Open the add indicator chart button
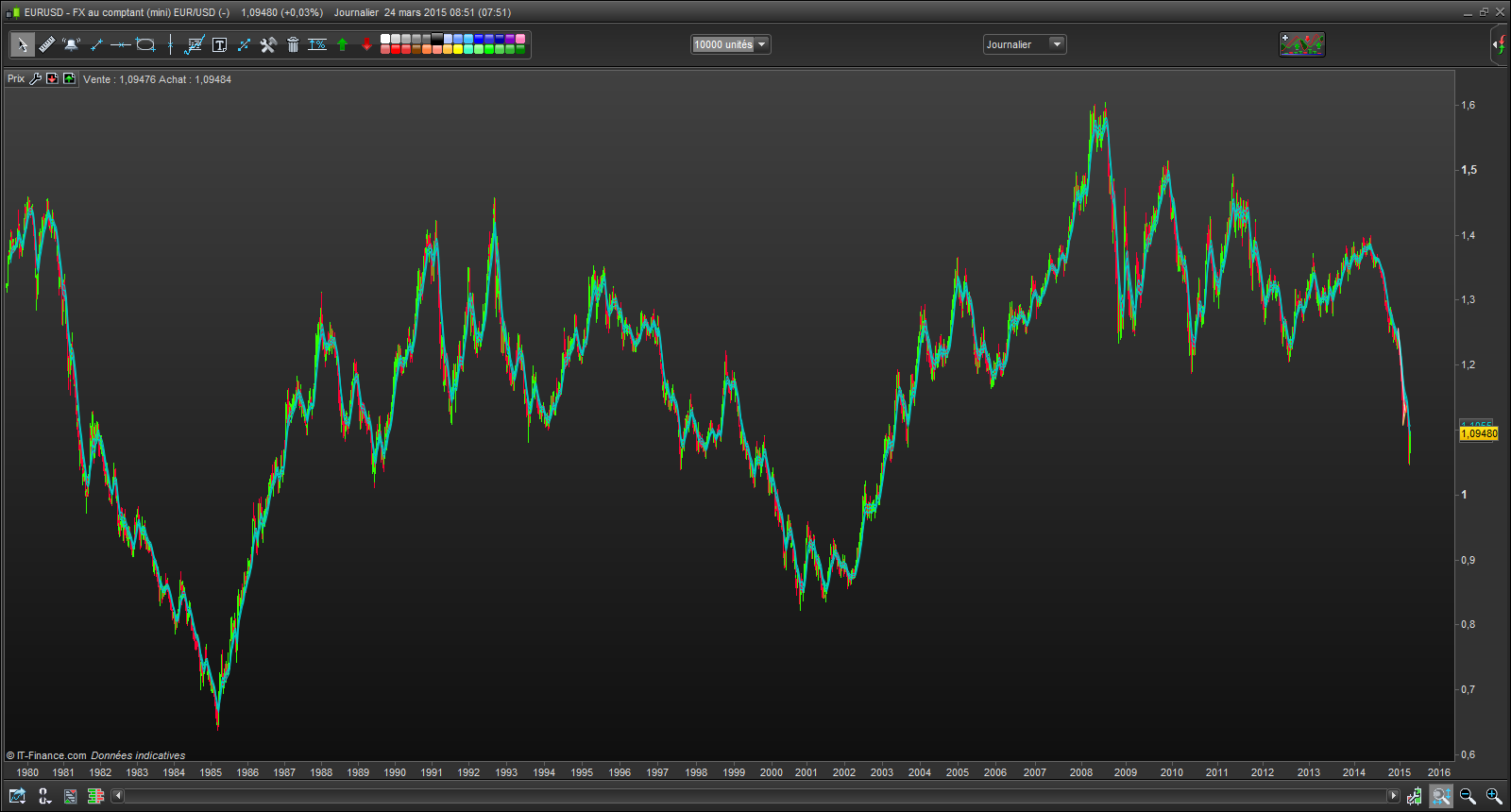Screen dimensions: 1511x812 (1302, 44)
